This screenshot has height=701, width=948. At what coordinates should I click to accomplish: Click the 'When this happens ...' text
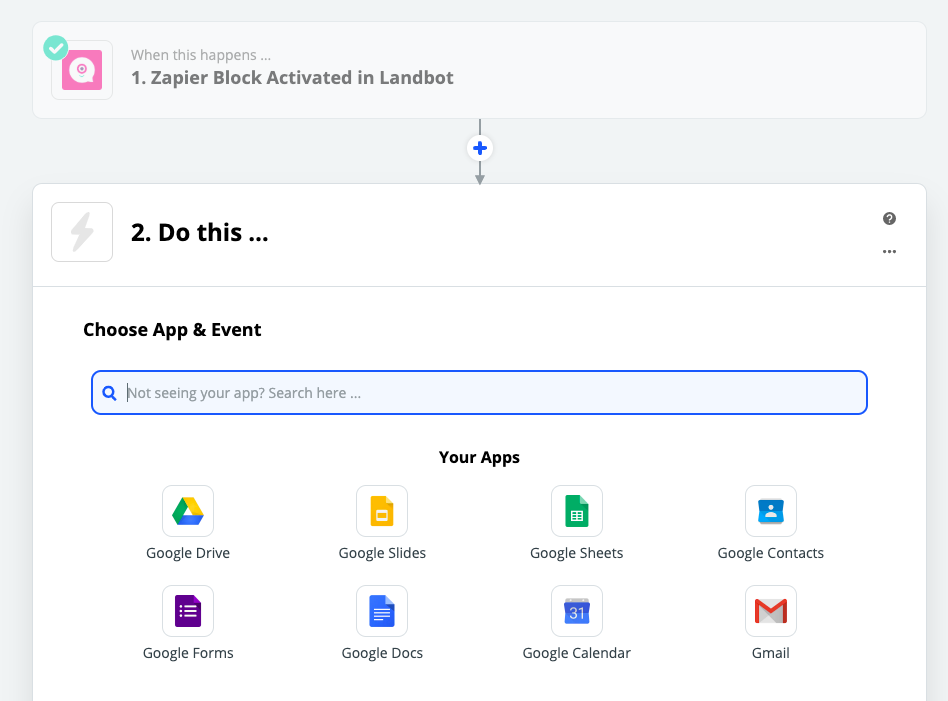[x=201, y=55]
